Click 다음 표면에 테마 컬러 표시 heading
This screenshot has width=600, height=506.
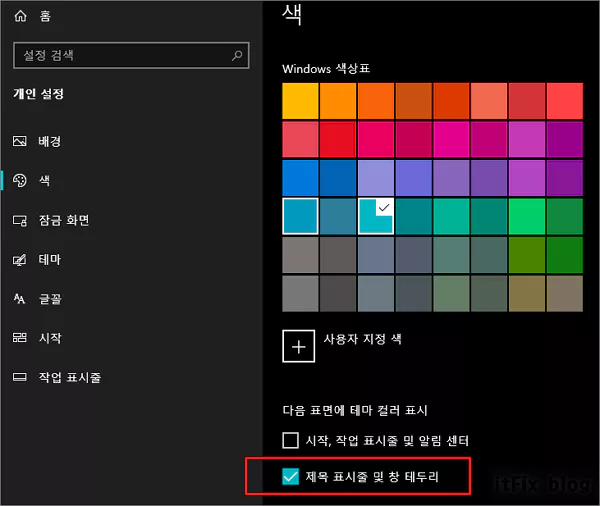click(355, 410)
